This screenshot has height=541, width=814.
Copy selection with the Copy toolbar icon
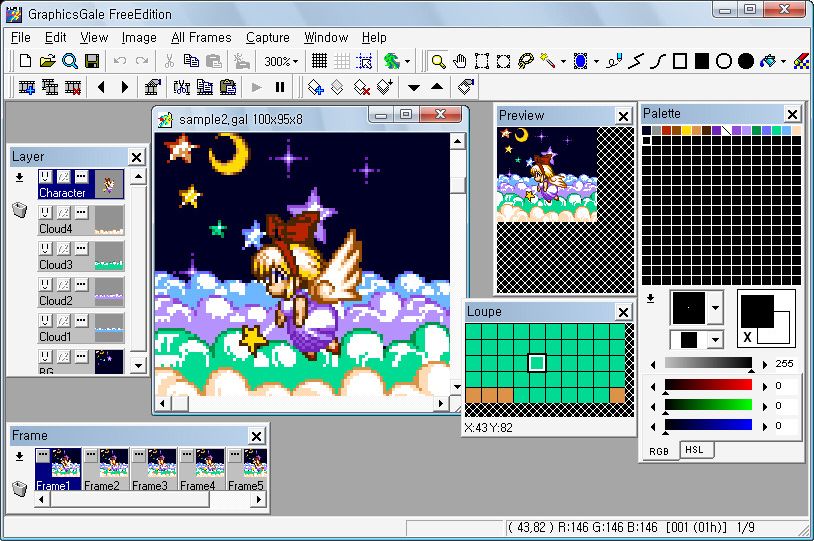click(x=191, y=61)
